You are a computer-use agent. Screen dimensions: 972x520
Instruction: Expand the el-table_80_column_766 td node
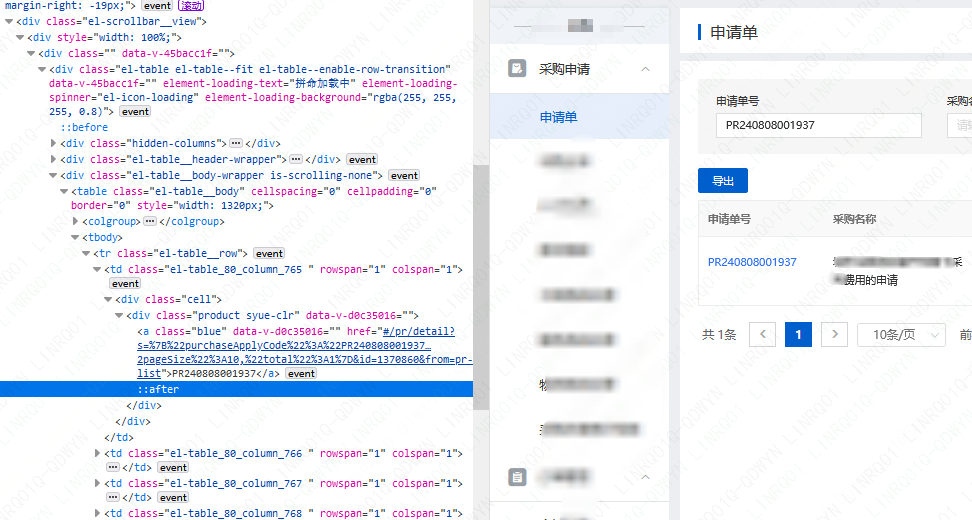pyautogui.click(x=97, y=454)
